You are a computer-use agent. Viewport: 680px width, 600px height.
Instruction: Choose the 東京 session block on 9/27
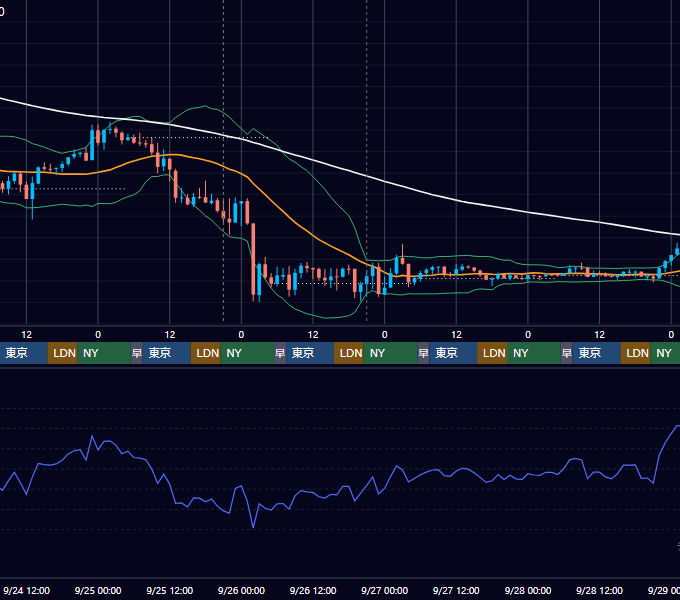(x=454, y=353)
